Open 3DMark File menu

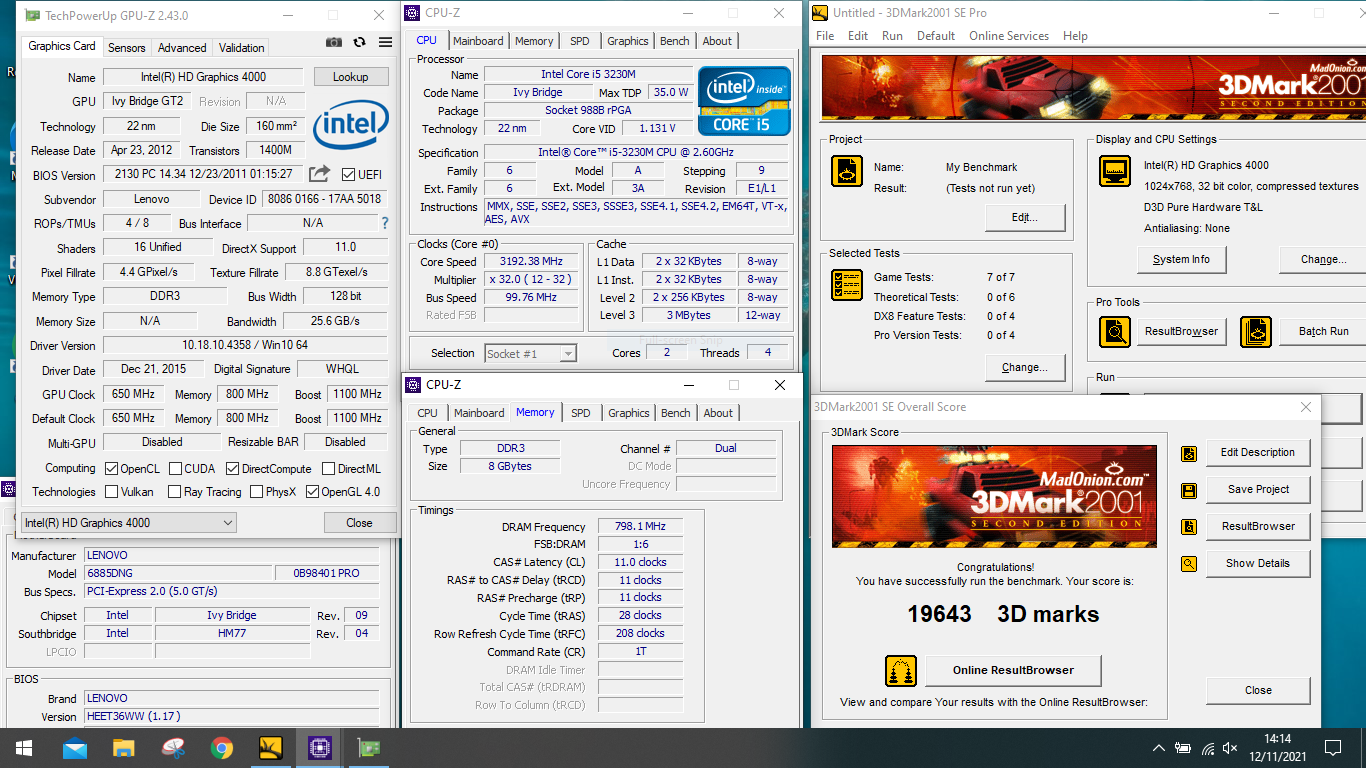coord(825,35)
